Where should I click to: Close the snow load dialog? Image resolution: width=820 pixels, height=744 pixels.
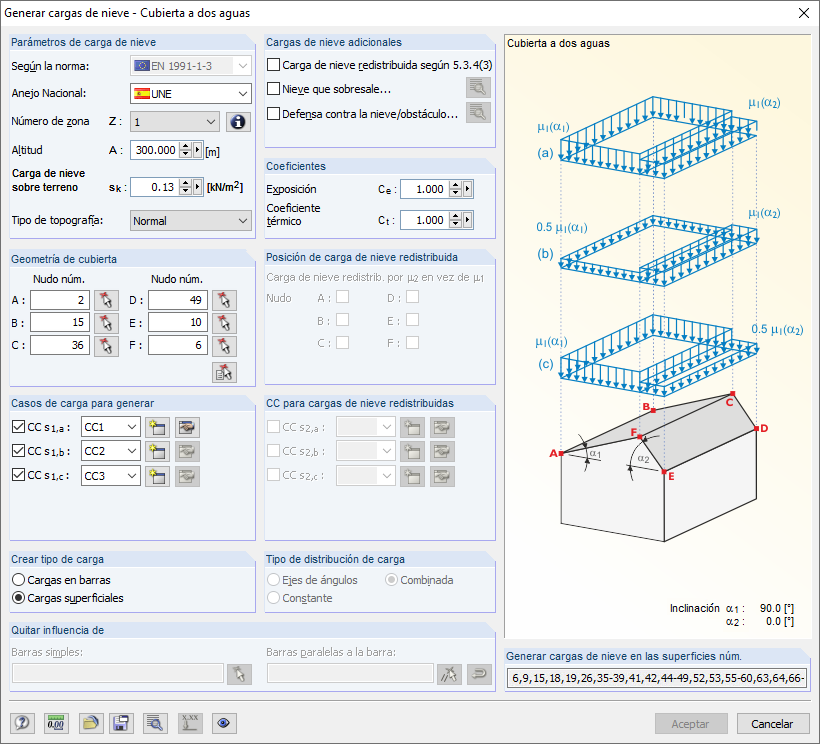point(804,13)
